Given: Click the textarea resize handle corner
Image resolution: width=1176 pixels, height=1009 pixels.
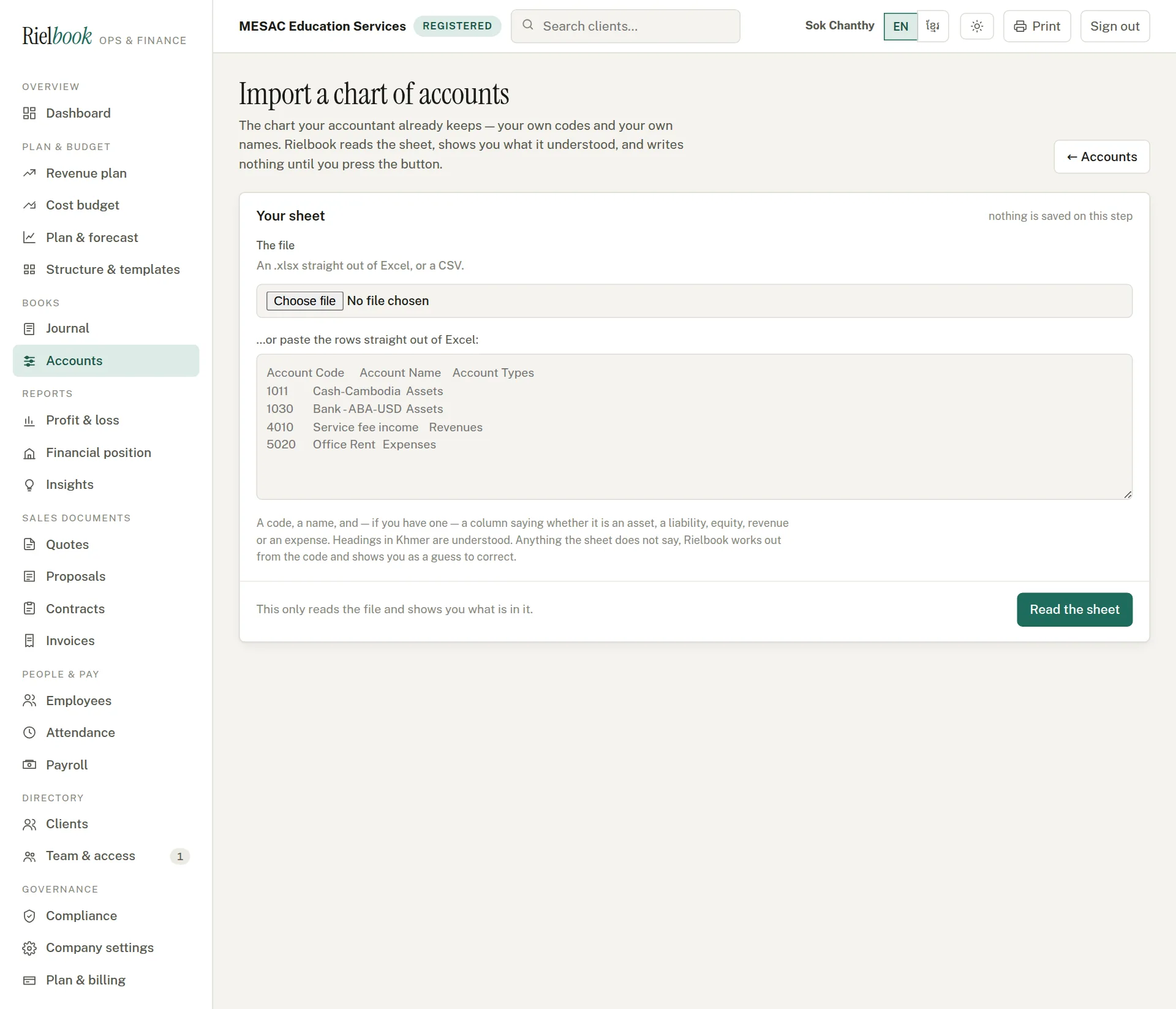Looking at the screenshot, I should (x=1128, y=494).
